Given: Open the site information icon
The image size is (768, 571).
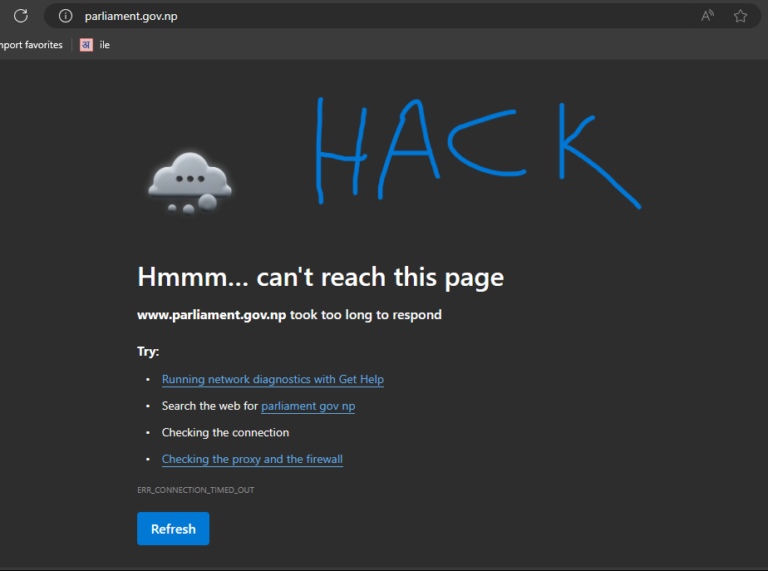Looking at the screenshot, I should click(x=66, y=16).
